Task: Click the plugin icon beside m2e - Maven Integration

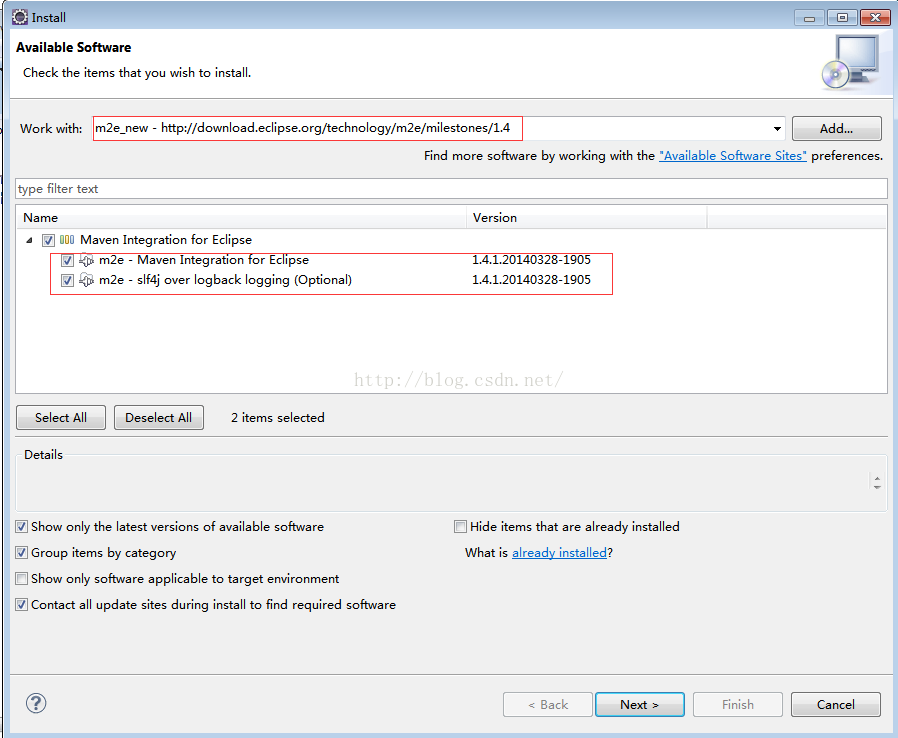Action: pyautogui.click(x=86, y=261)
